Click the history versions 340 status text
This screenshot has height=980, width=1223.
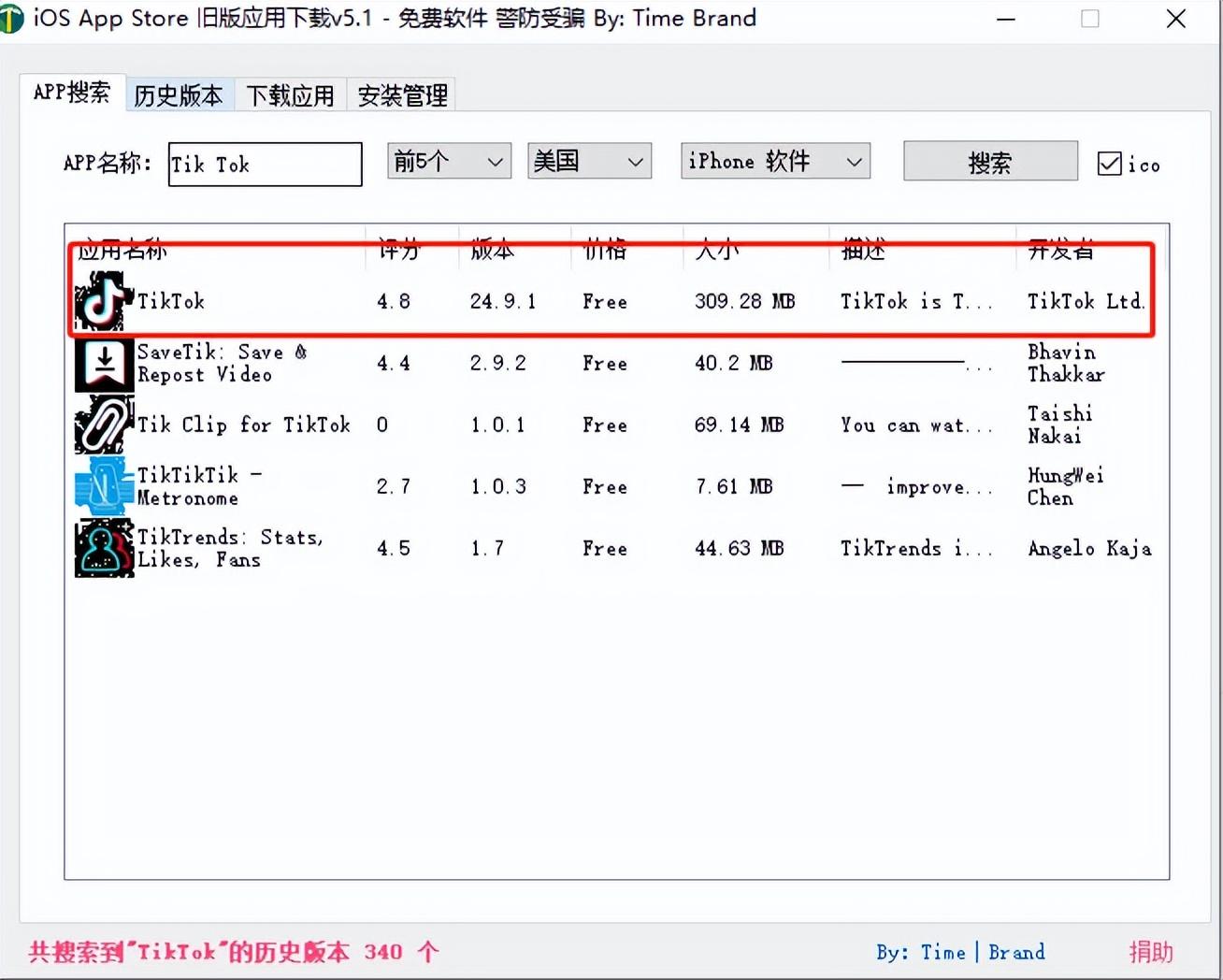(233, 952)
